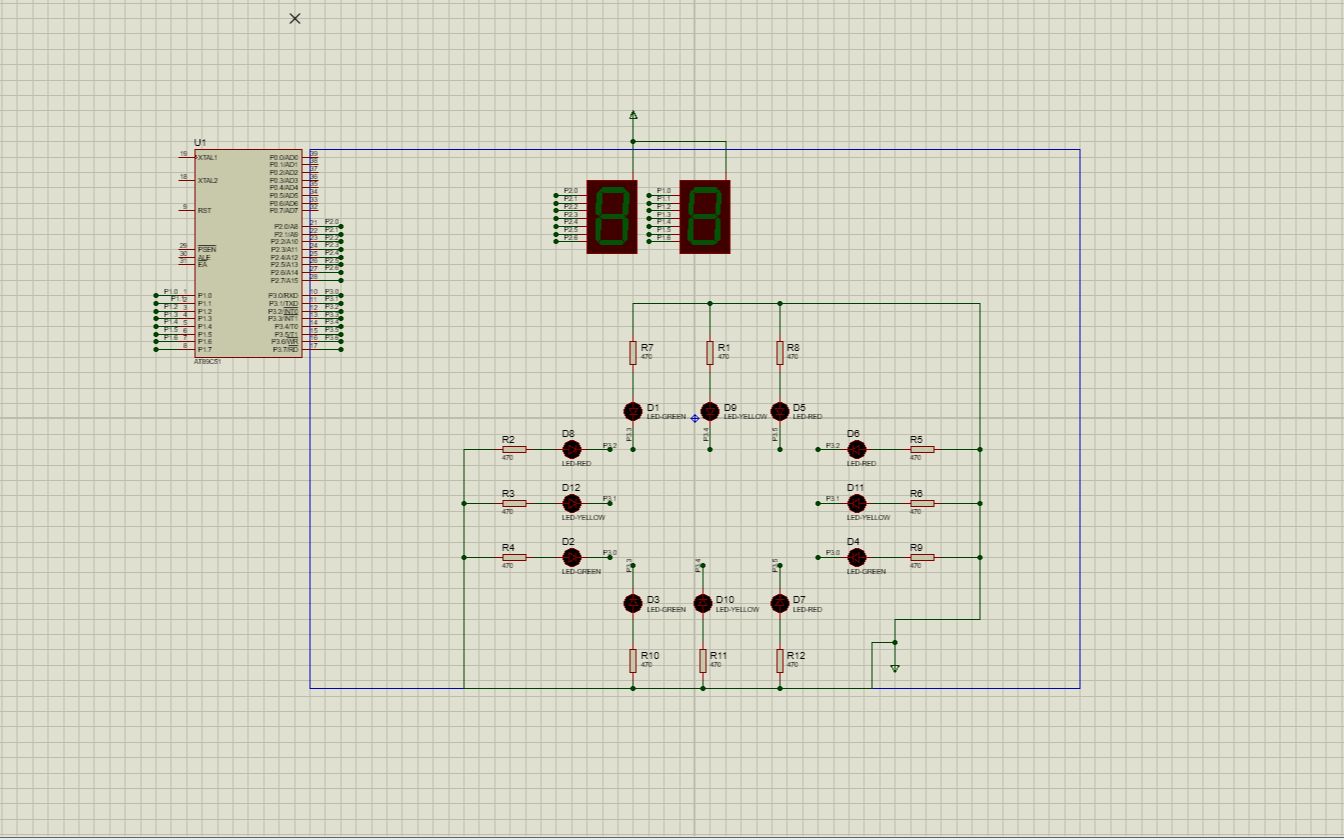Select LED D9 (LED-YELLOW)

click(710, 411)
